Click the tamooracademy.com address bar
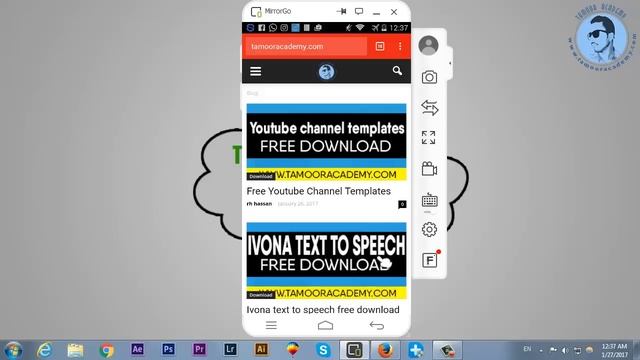 tap(306, 46)
